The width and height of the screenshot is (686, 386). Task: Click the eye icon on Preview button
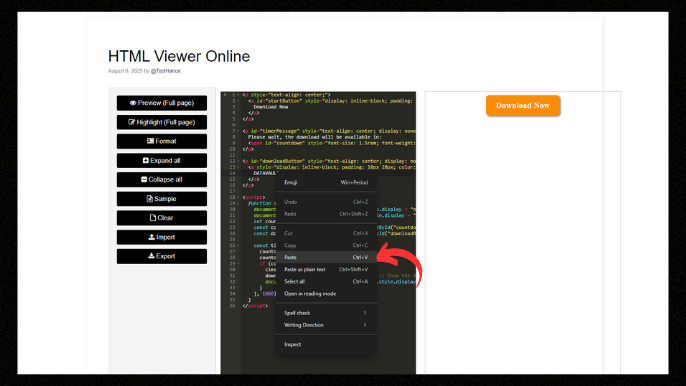coord(133,103)
